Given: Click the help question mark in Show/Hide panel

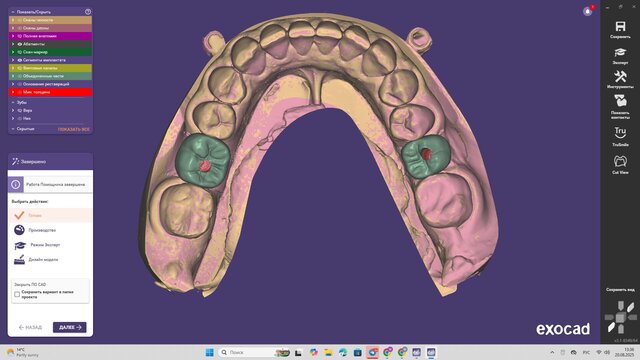Looking at the screenshot, I should (88, 12).
